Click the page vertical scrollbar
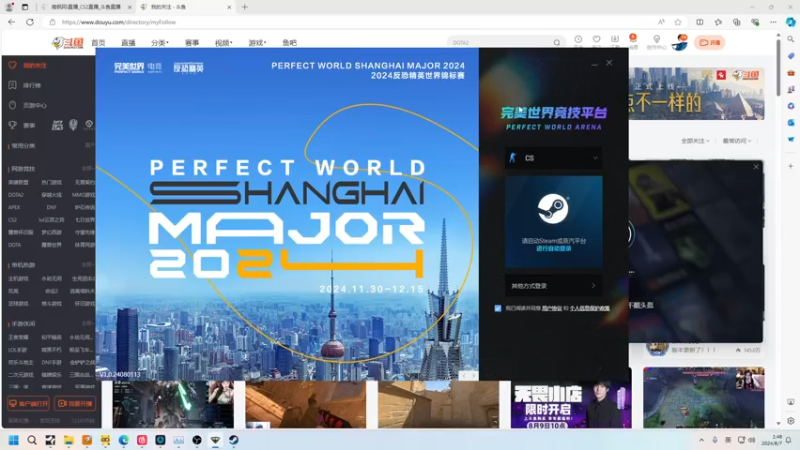800x450 pixels. [x=778, y=66]
